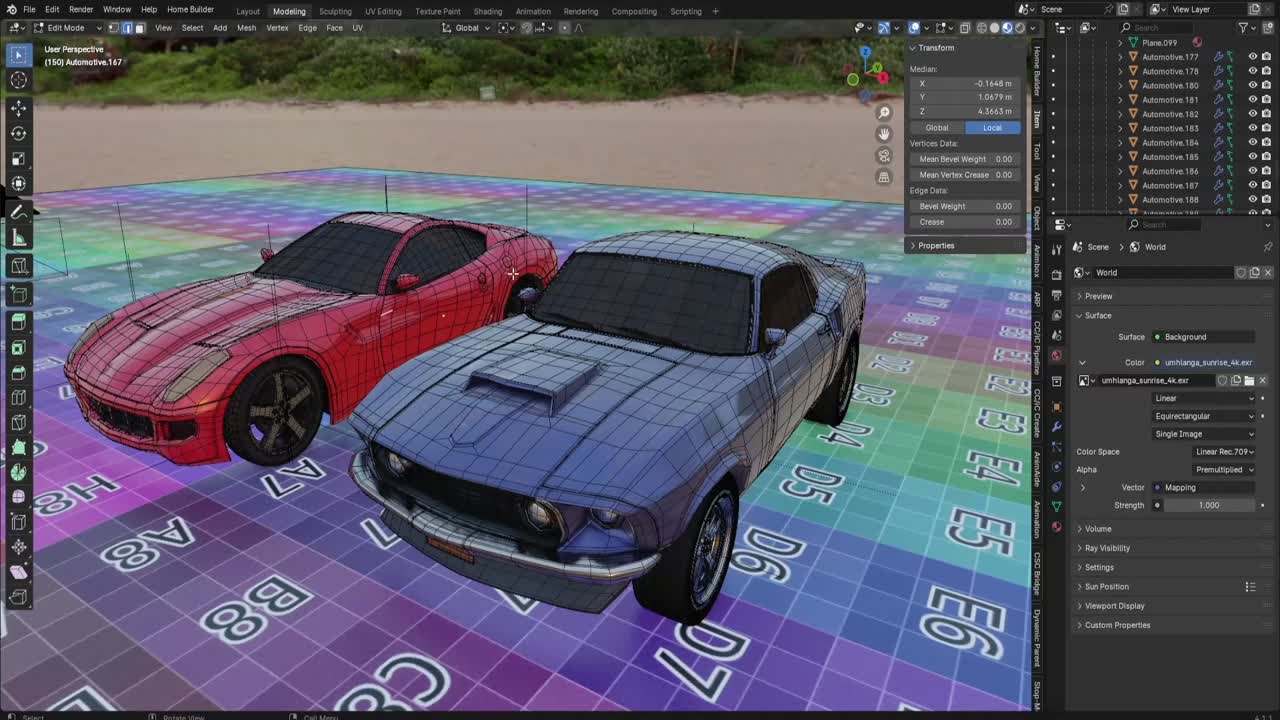Select the Knife tool
Viewport: 1280px width, 720px height.
pyautogui.click(x=18, y=423)
